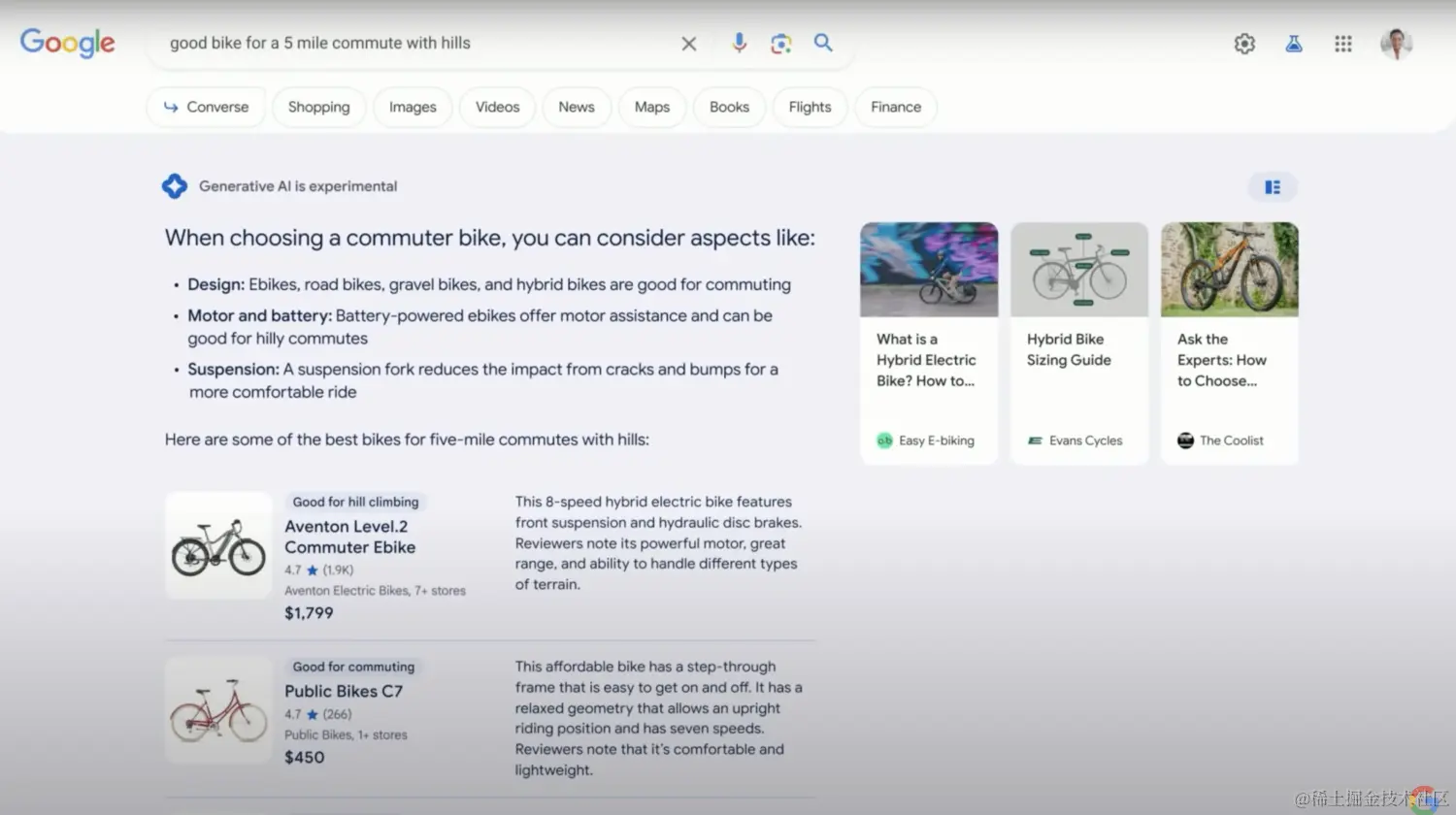This screenshot has width=1456, height=815.
Task: Click the "Good for hill climbing" tag
Action: point(355,502)
